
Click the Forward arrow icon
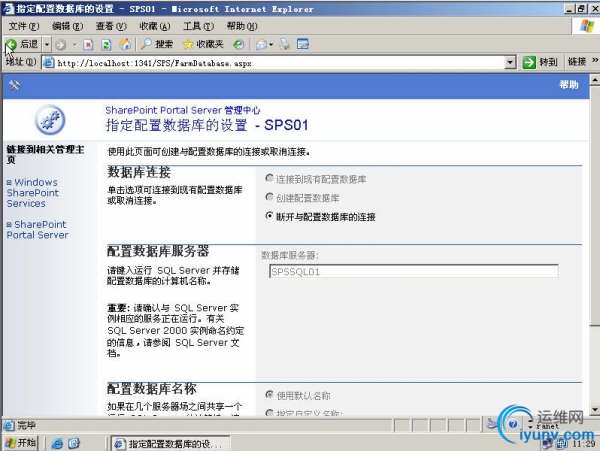[60, 45]
